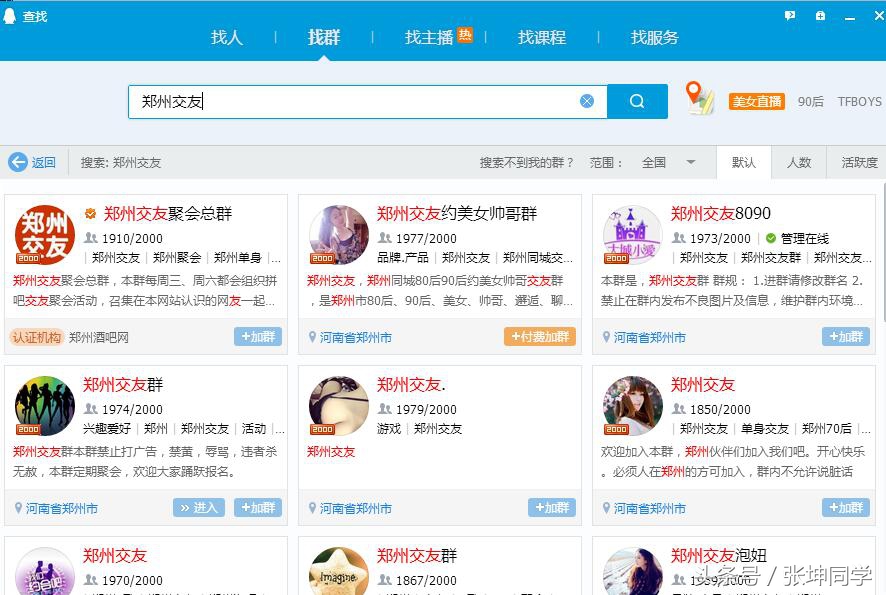Click the 郑州交友8090 group avatar thumbnail
This screenshot has width=886, height=595.
(633, 235)
